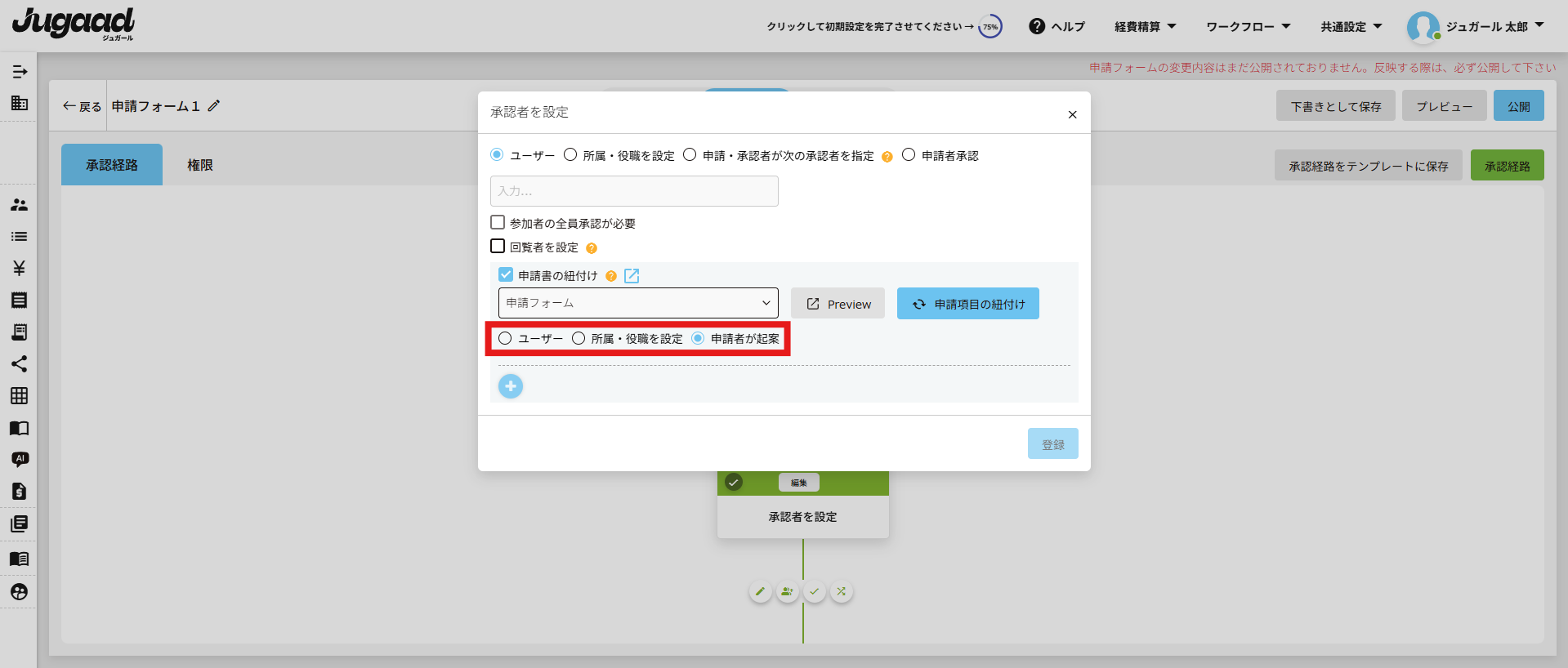This screenshot has height=668, width=1568.
Task: Click the approver user input field
Action: [634, 191]
